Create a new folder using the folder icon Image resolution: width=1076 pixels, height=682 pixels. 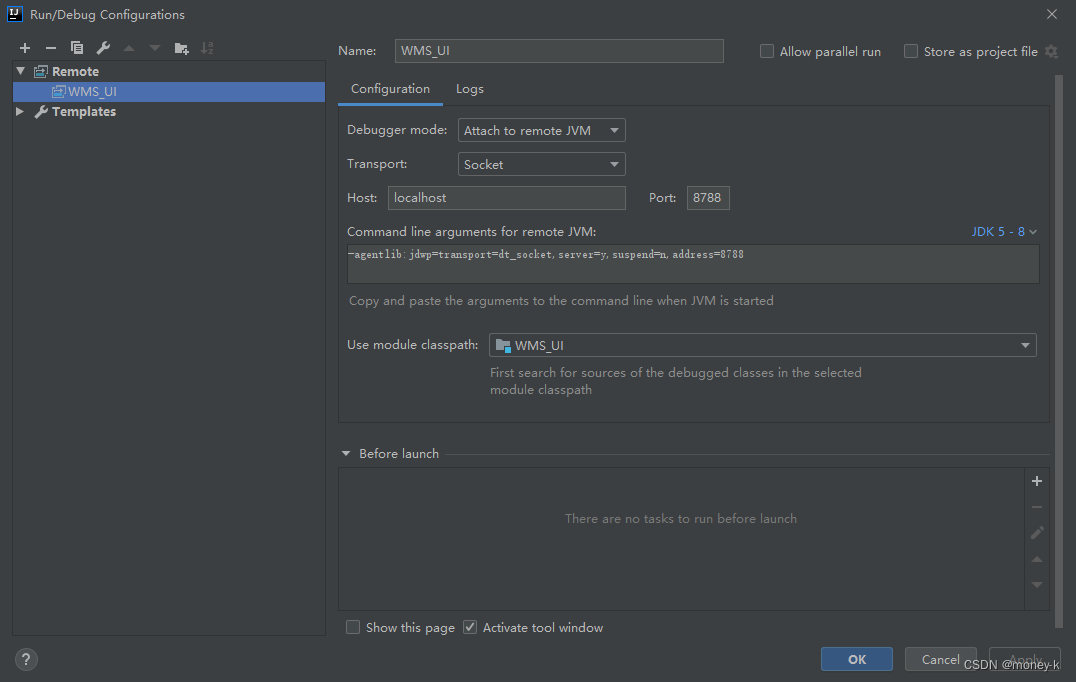click(182, 47)
